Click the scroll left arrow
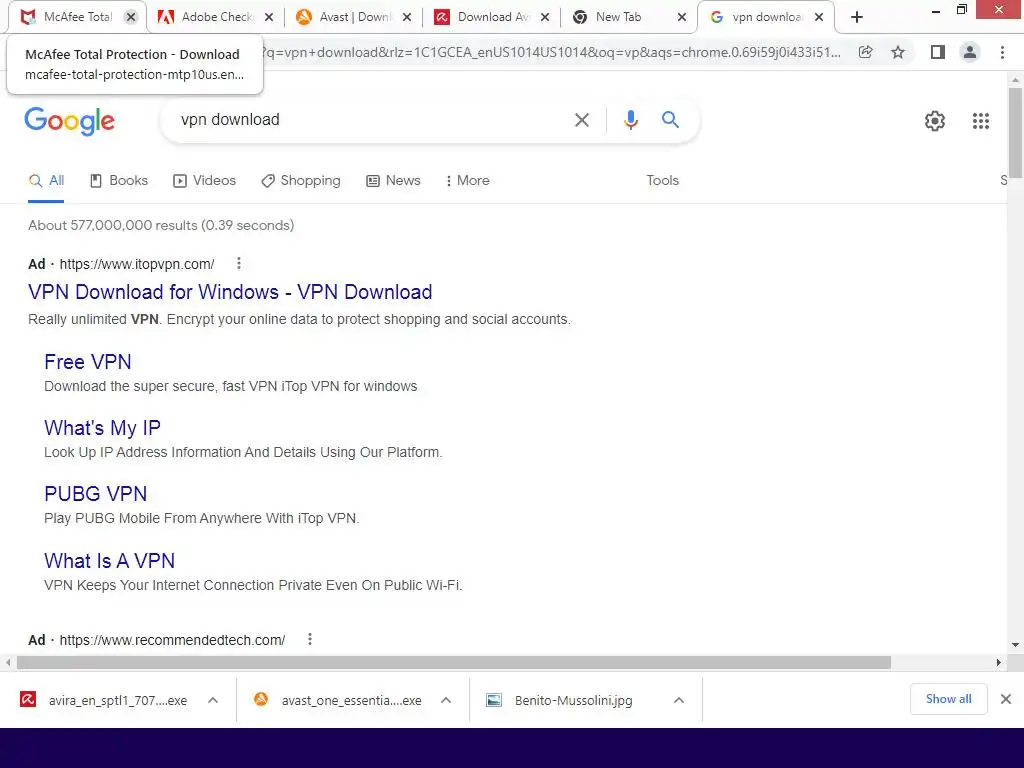This screenshot has width=1024, height=768. click(x=8, y=663)
